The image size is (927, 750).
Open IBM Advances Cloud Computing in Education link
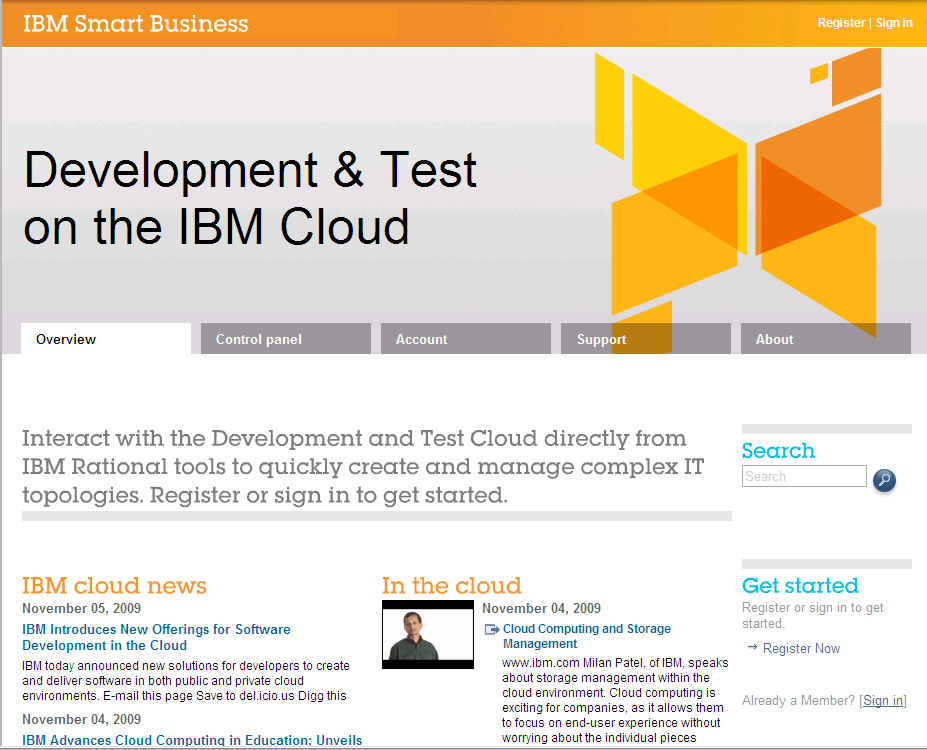click(192, 740)
